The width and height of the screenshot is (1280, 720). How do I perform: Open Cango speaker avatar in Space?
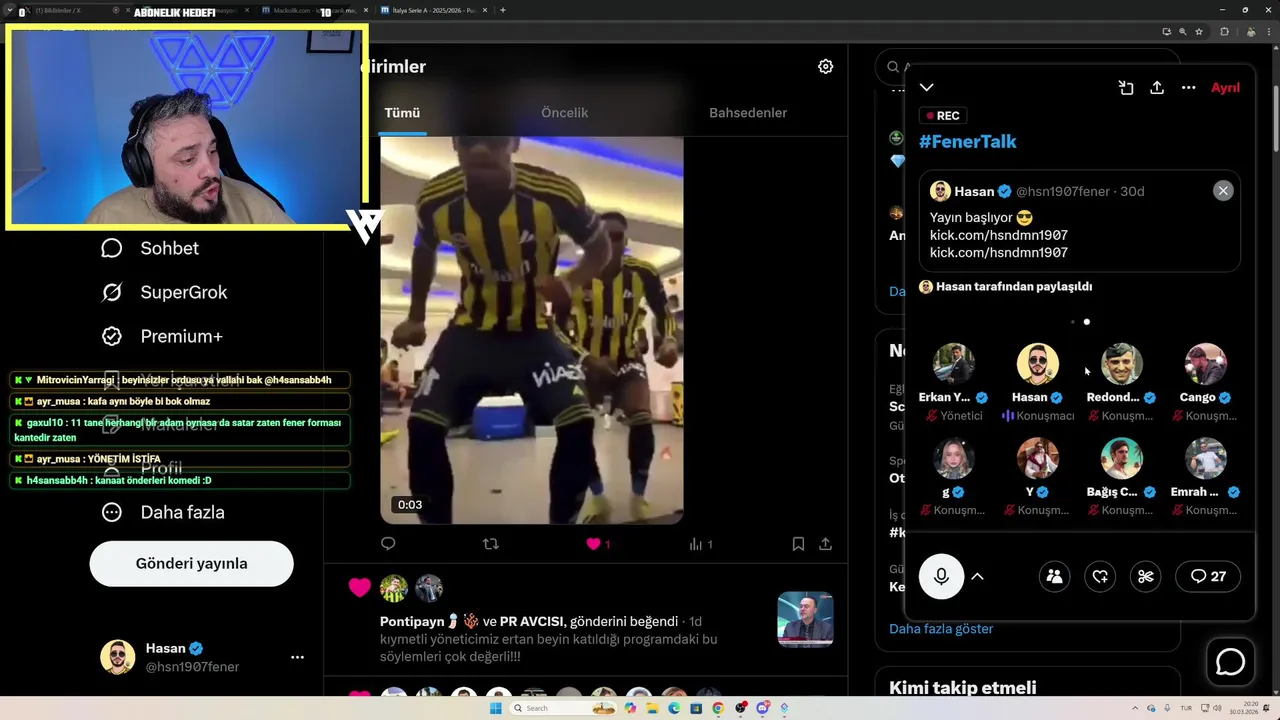pyautogui.click(x=1205, y=364)
